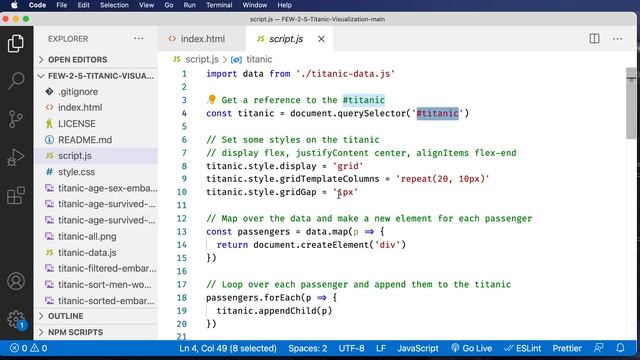
Task: Open the Help menu
Action: 284,5
